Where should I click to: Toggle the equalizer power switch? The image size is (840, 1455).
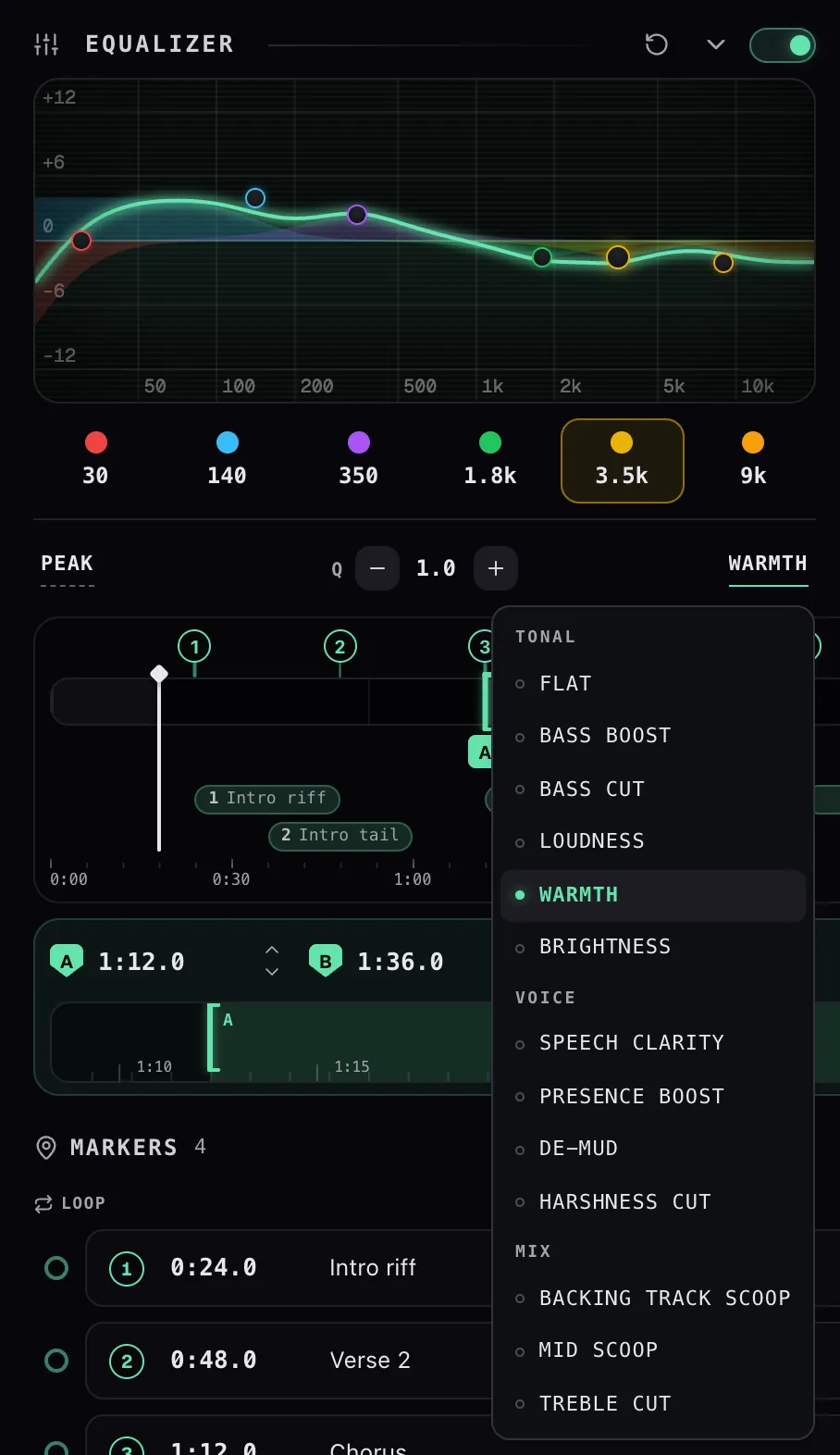click(783, 44)
